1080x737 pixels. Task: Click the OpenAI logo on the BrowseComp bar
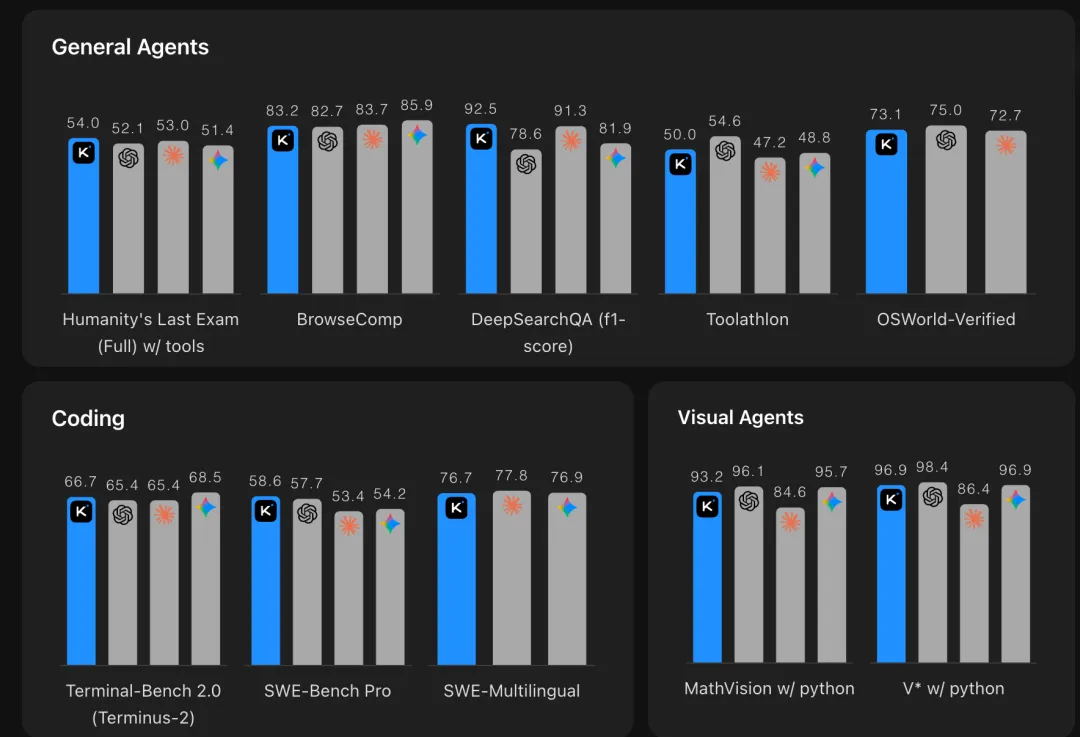(327, 142)
